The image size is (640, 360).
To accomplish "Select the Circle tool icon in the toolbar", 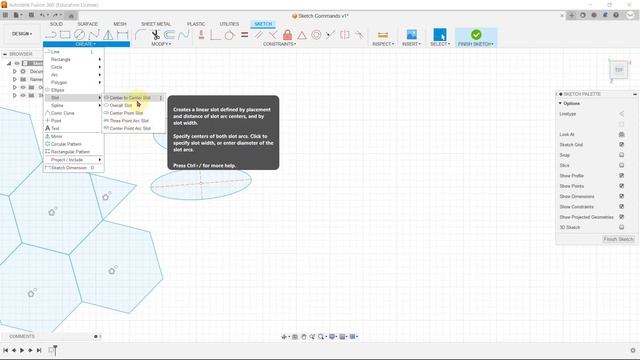I will tap(79, 35).
